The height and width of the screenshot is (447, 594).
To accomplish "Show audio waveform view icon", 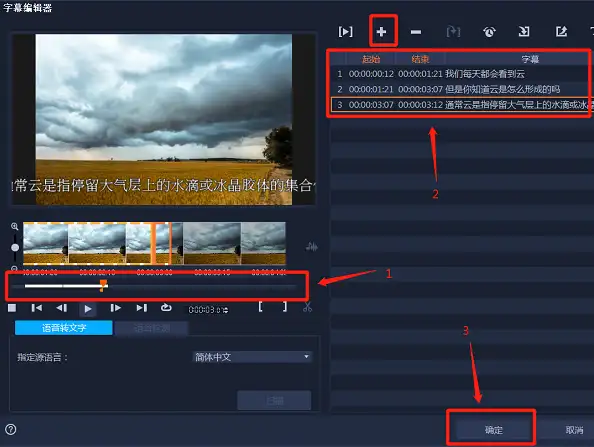I will [311, 247].
